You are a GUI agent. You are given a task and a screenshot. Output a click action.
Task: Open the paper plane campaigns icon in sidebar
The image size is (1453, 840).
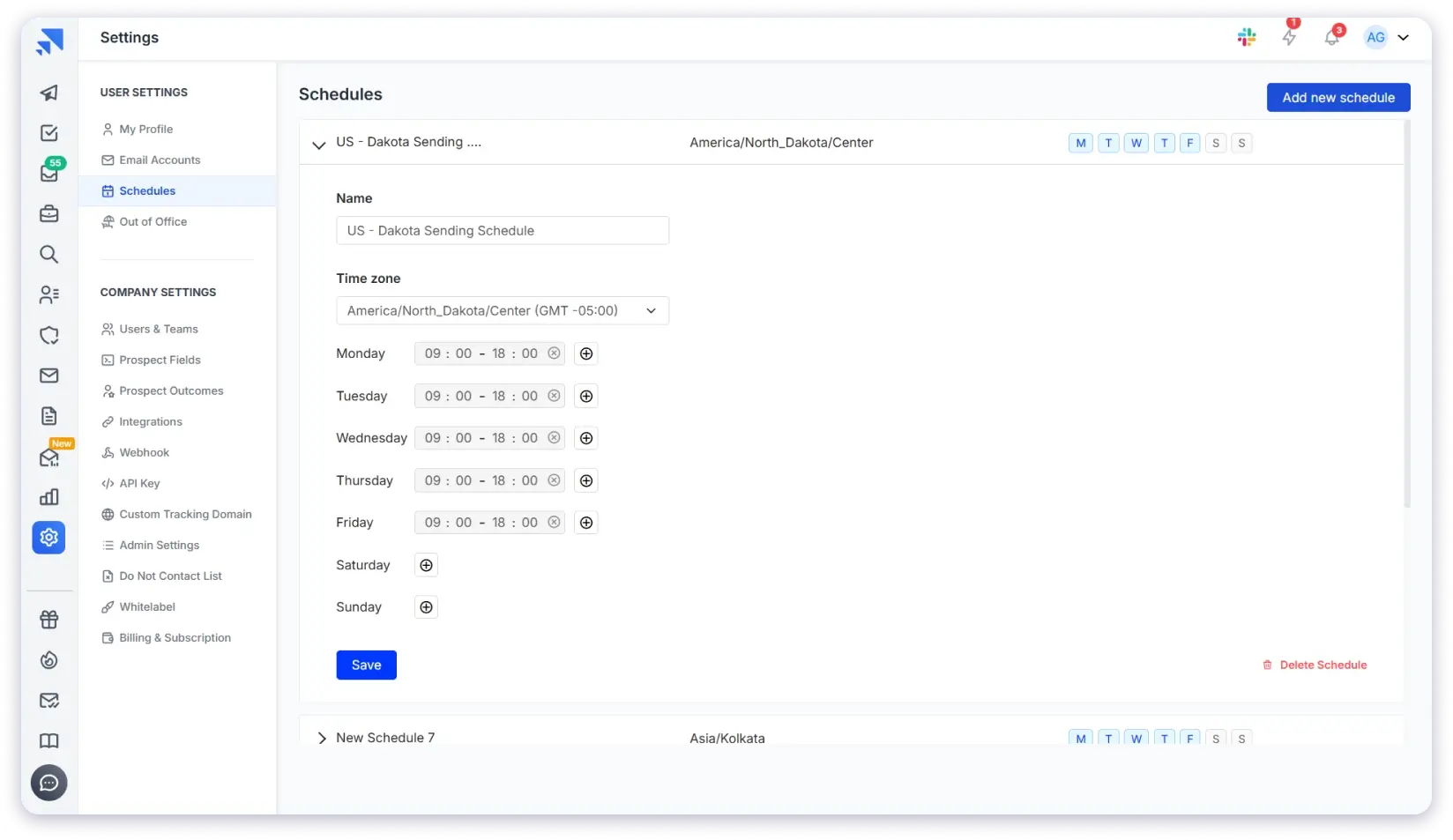(49, 93)
